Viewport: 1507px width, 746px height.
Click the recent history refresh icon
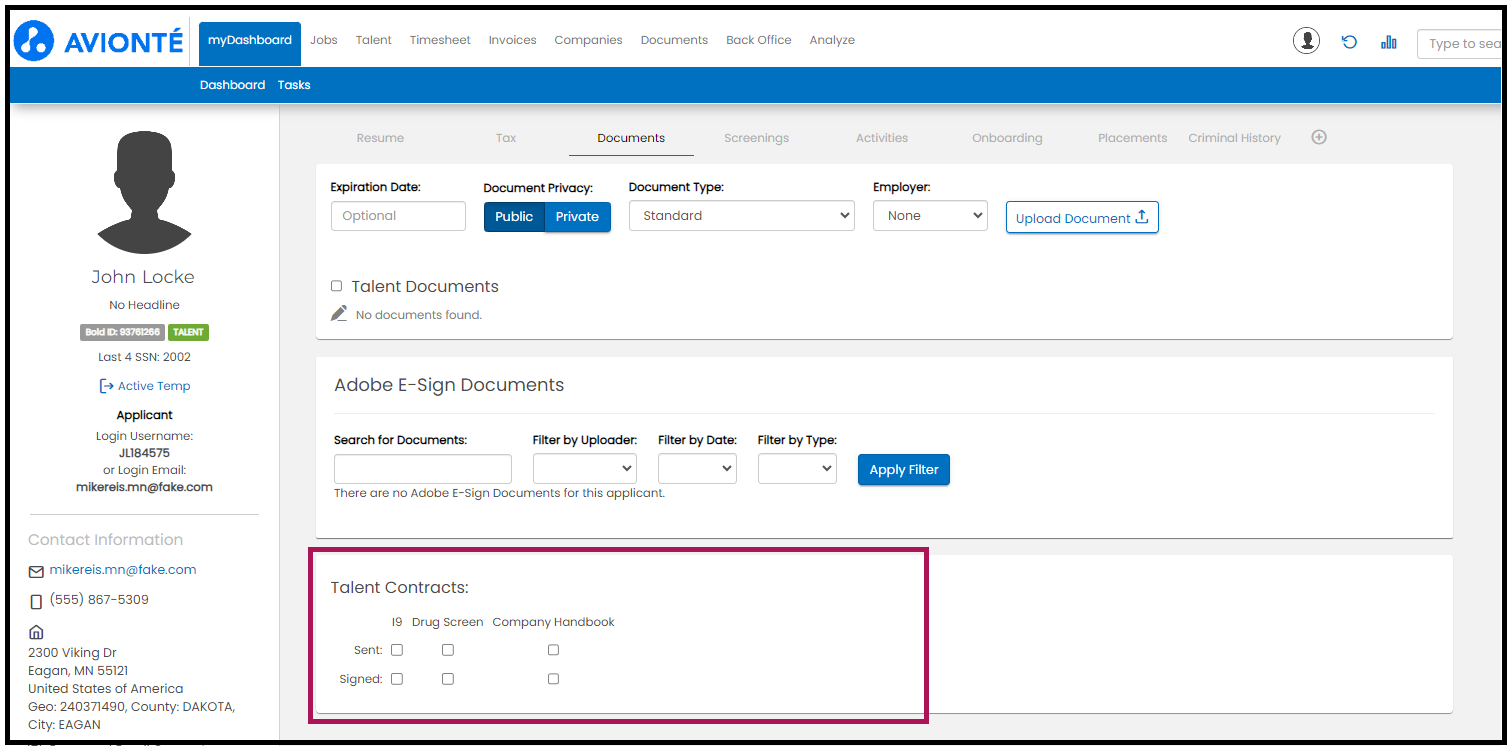pyautogui.click(x=1349, y=42)
